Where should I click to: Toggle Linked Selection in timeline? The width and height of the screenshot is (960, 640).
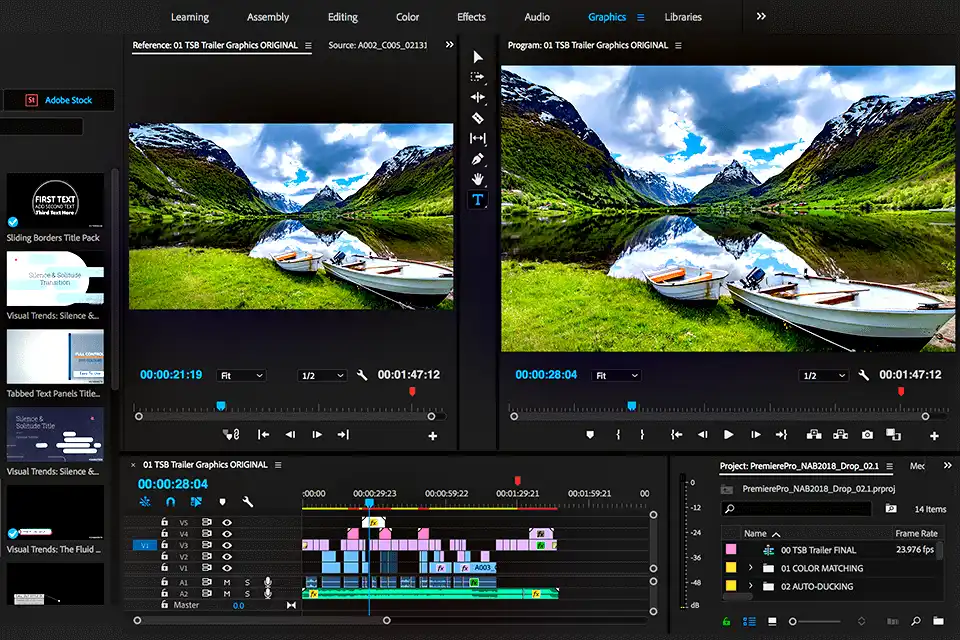196,502
